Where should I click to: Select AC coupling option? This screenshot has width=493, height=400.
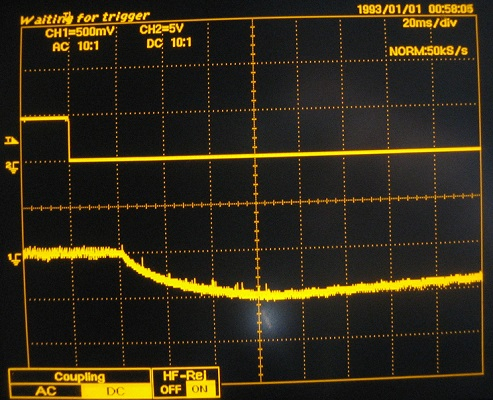pos(46,391)
